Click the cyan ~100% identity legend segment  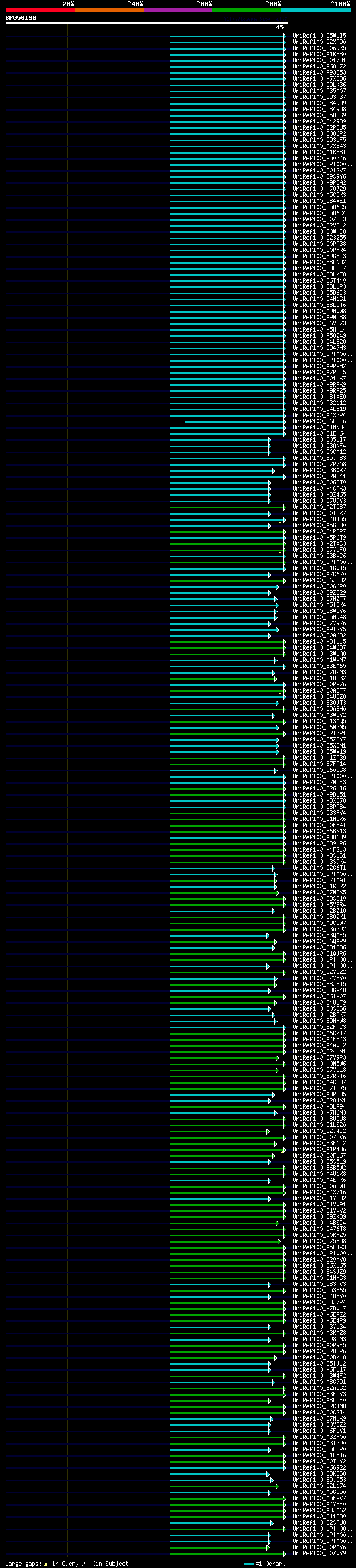316,10
